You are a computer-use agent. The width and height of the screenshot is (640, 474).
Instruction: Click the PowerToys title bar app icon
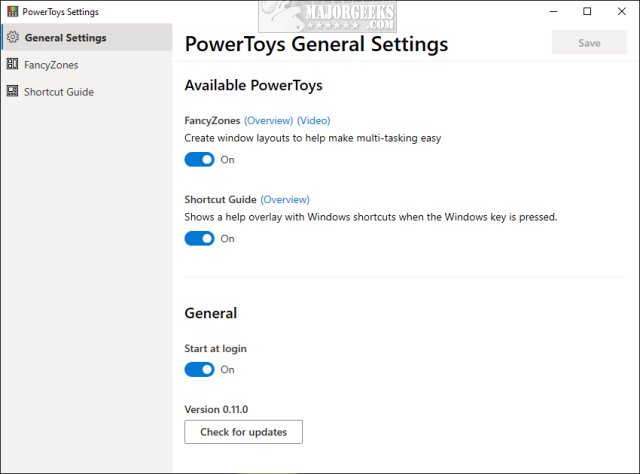point(12,12)
